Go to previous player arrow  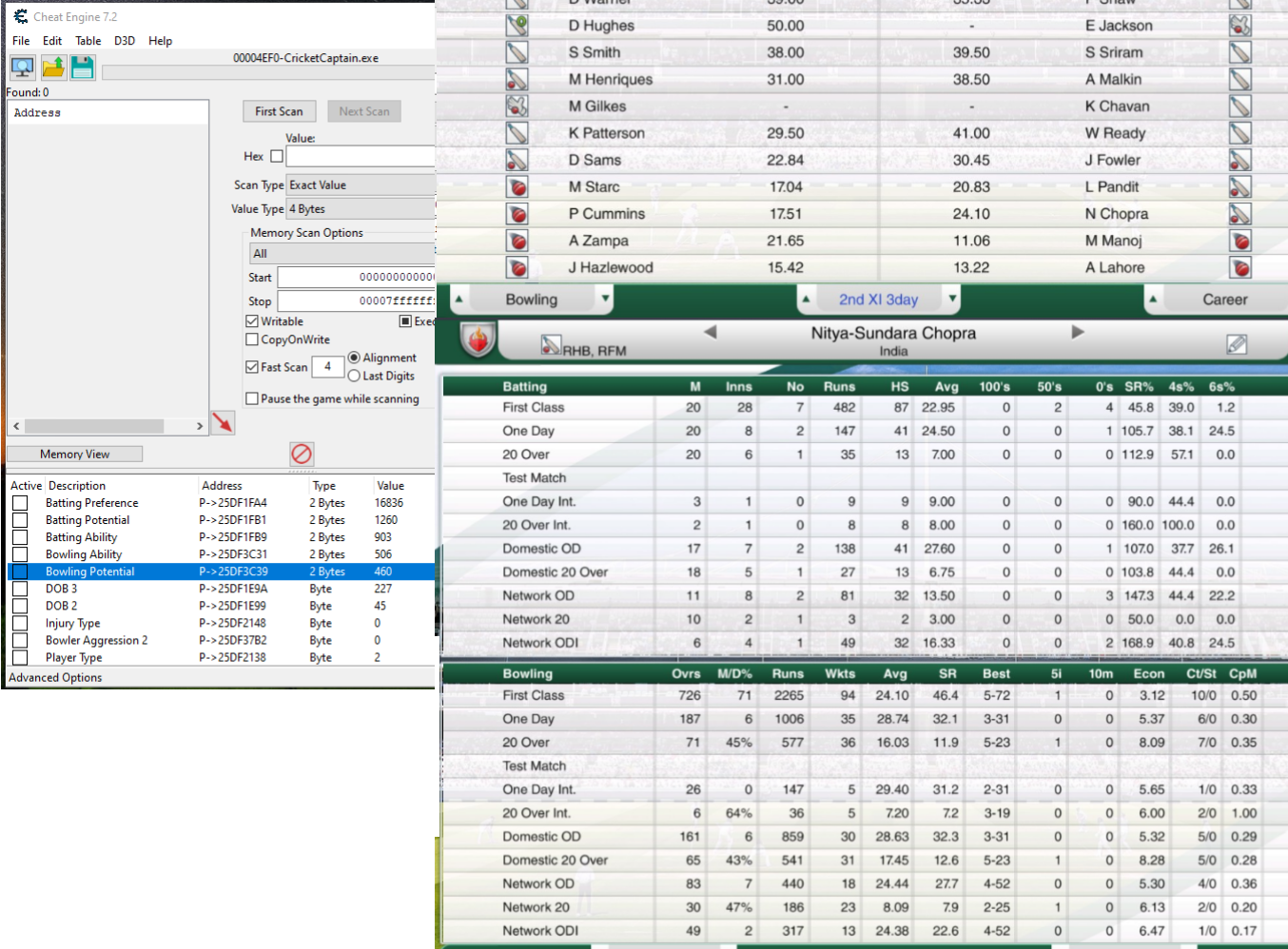(x=710, y=332)
